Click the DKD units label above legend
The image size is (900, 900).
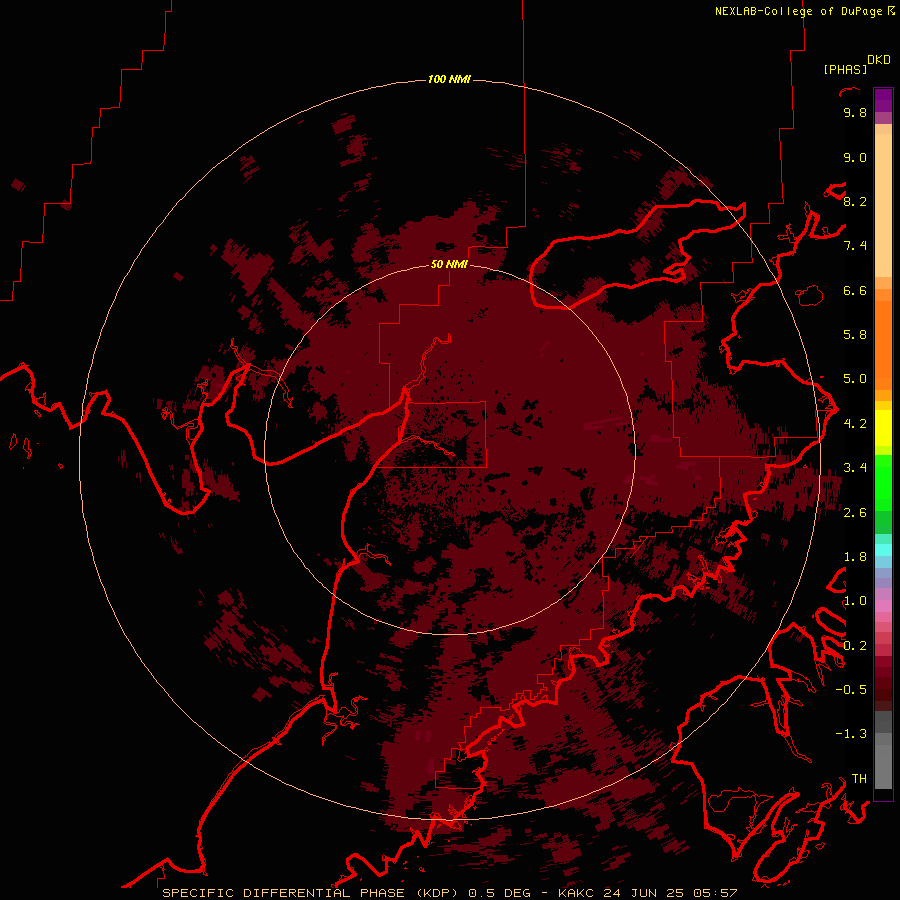pos(879,60)
